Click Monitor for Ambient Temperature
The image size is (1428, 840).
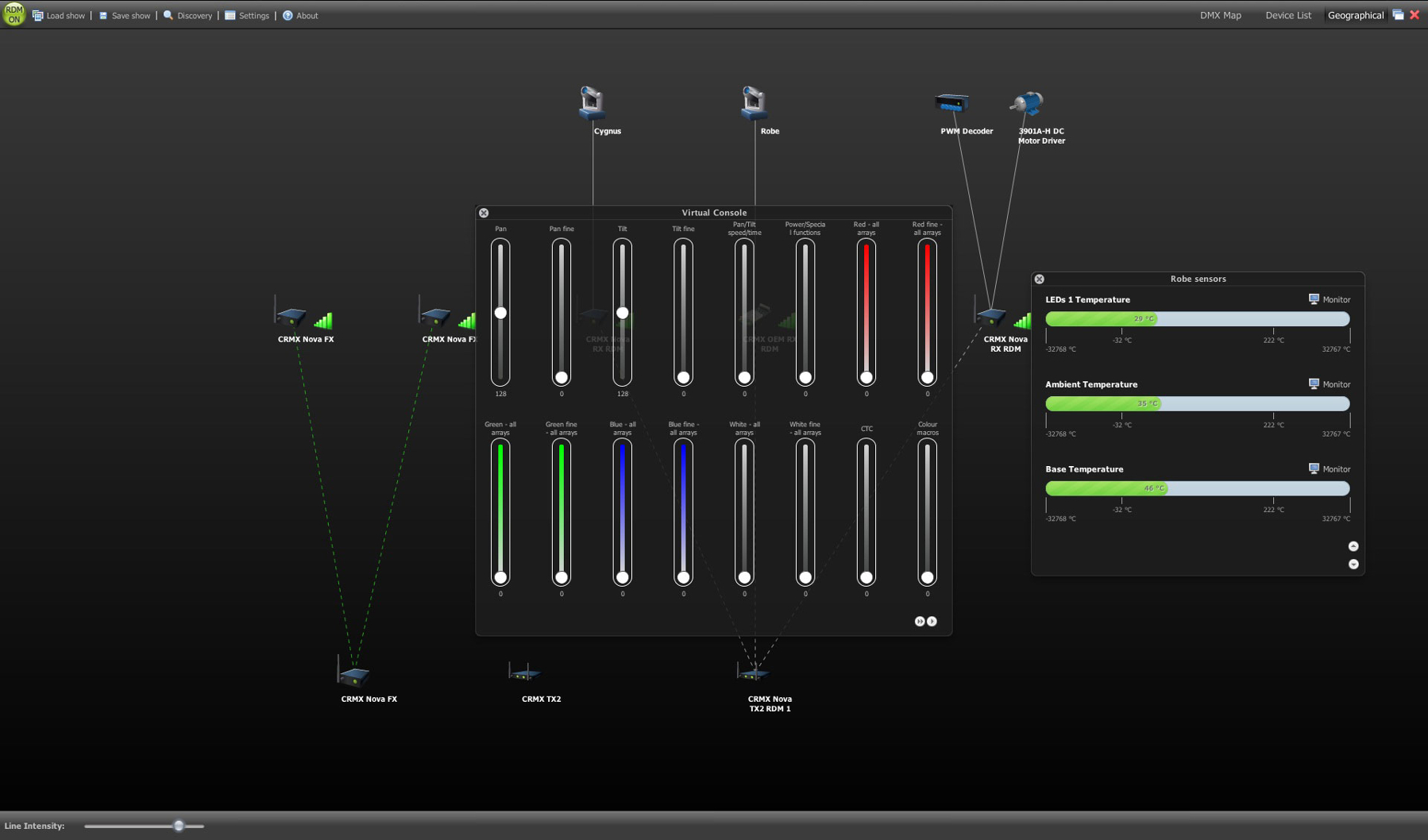click(x=1330, y=384)
